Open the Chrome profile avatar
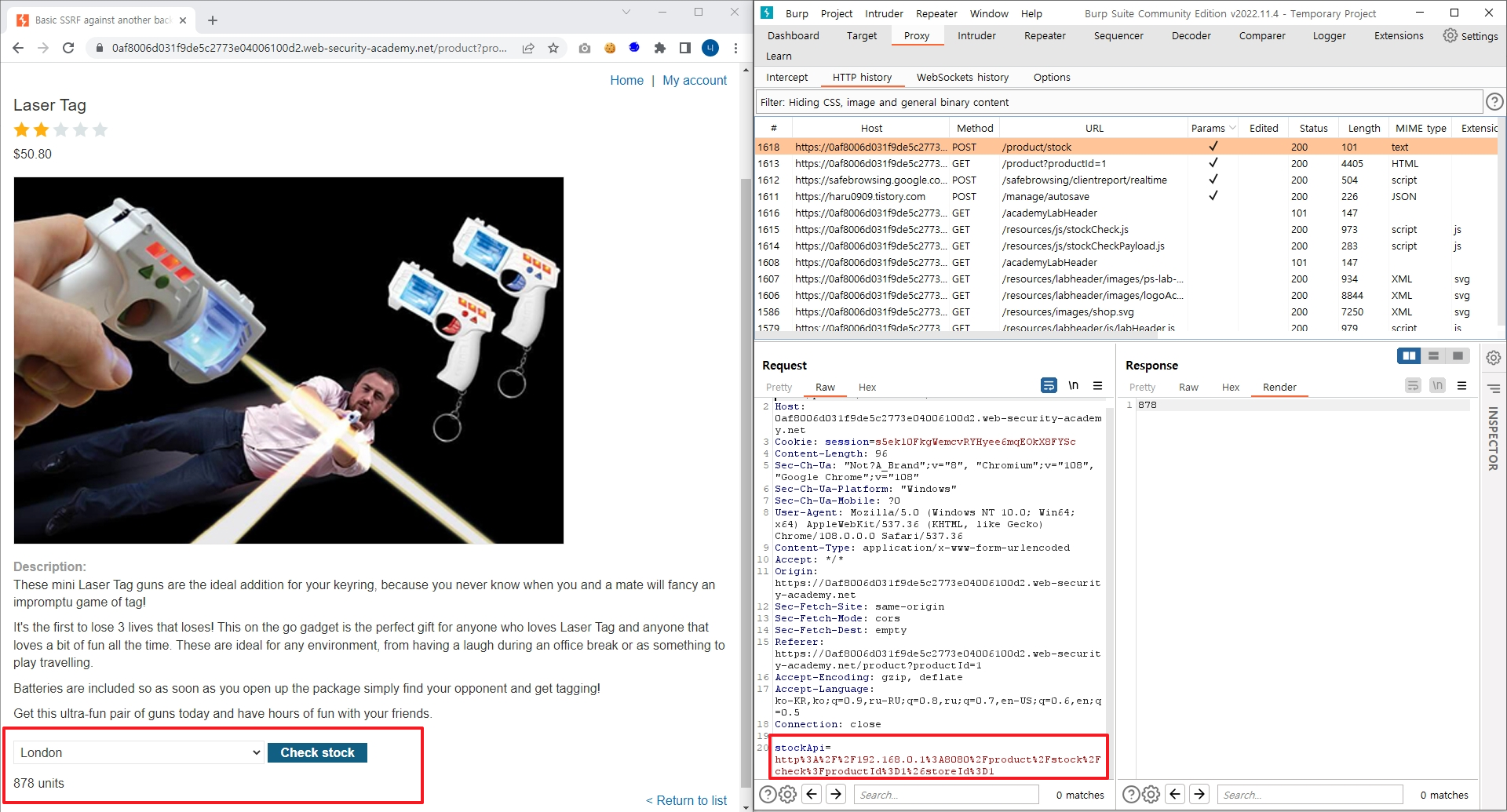 tap(710, 48)
